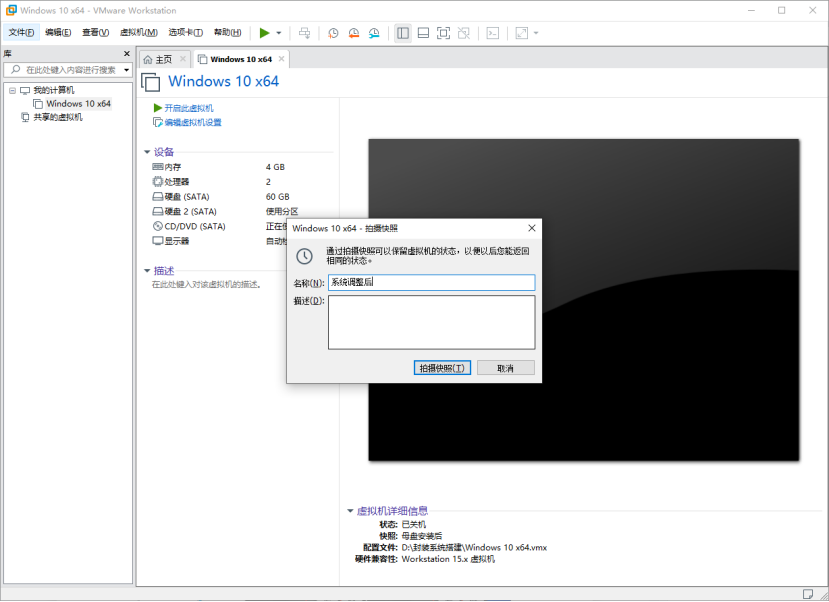Screen dimensions: 829x602
Task: Open the power options dropdown arrow beside the play icon
Action: point(279,33)
